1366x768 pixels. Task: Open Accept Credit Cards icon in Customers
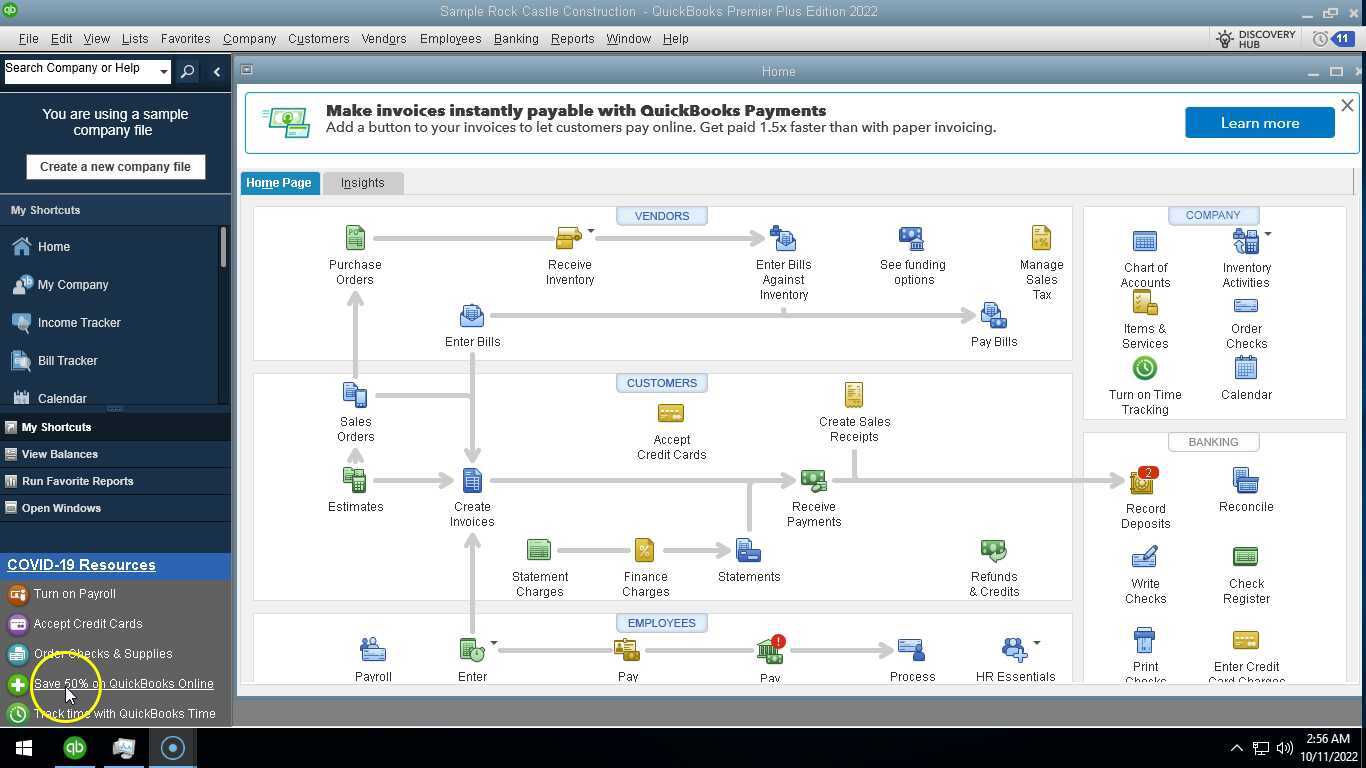pos(671,414)
